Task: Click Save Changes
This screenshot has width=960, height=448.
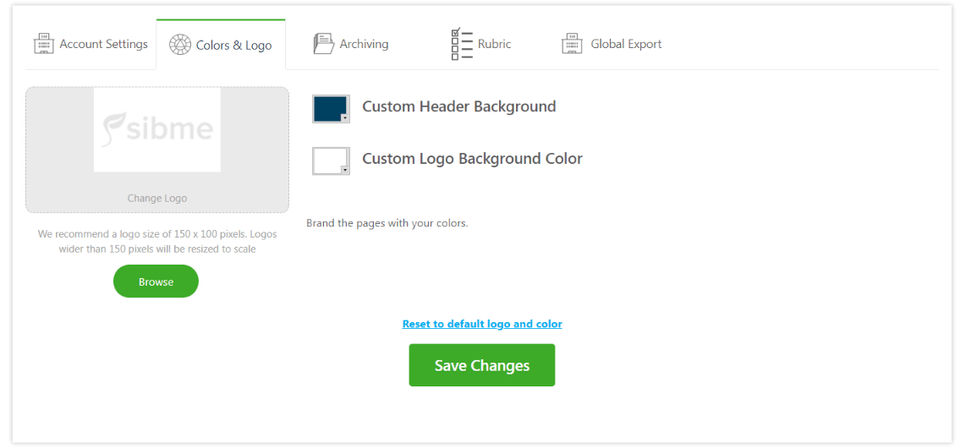Action: 482,365
